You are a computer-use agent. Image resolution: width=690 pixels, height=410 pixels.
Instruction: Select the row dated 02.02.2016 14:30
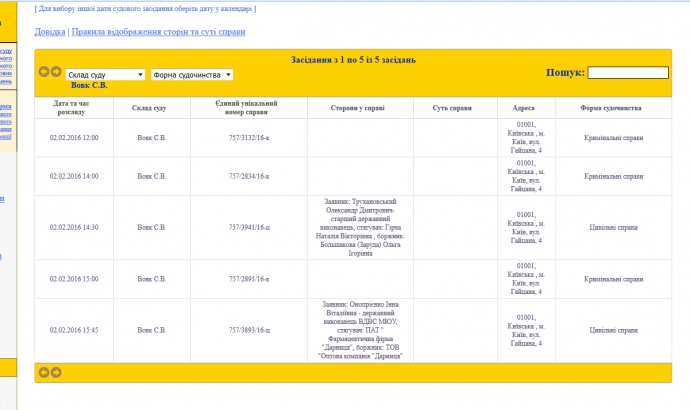(x=74, y=227)
